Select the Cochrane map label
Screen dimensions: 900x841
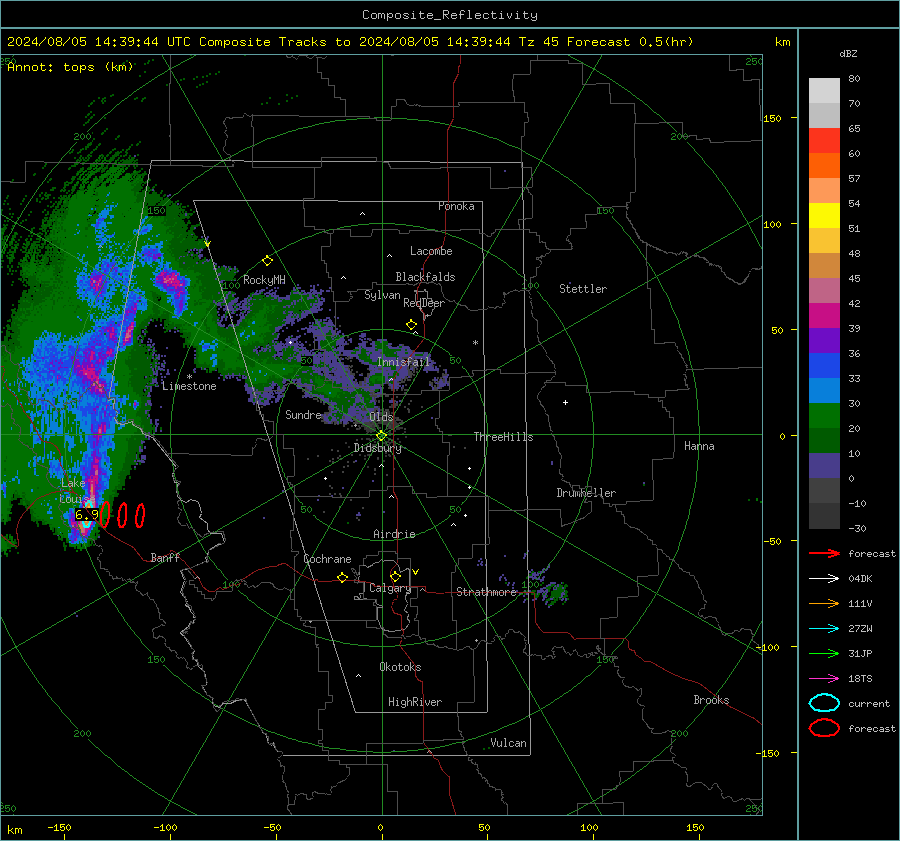(x=327, y=559)
